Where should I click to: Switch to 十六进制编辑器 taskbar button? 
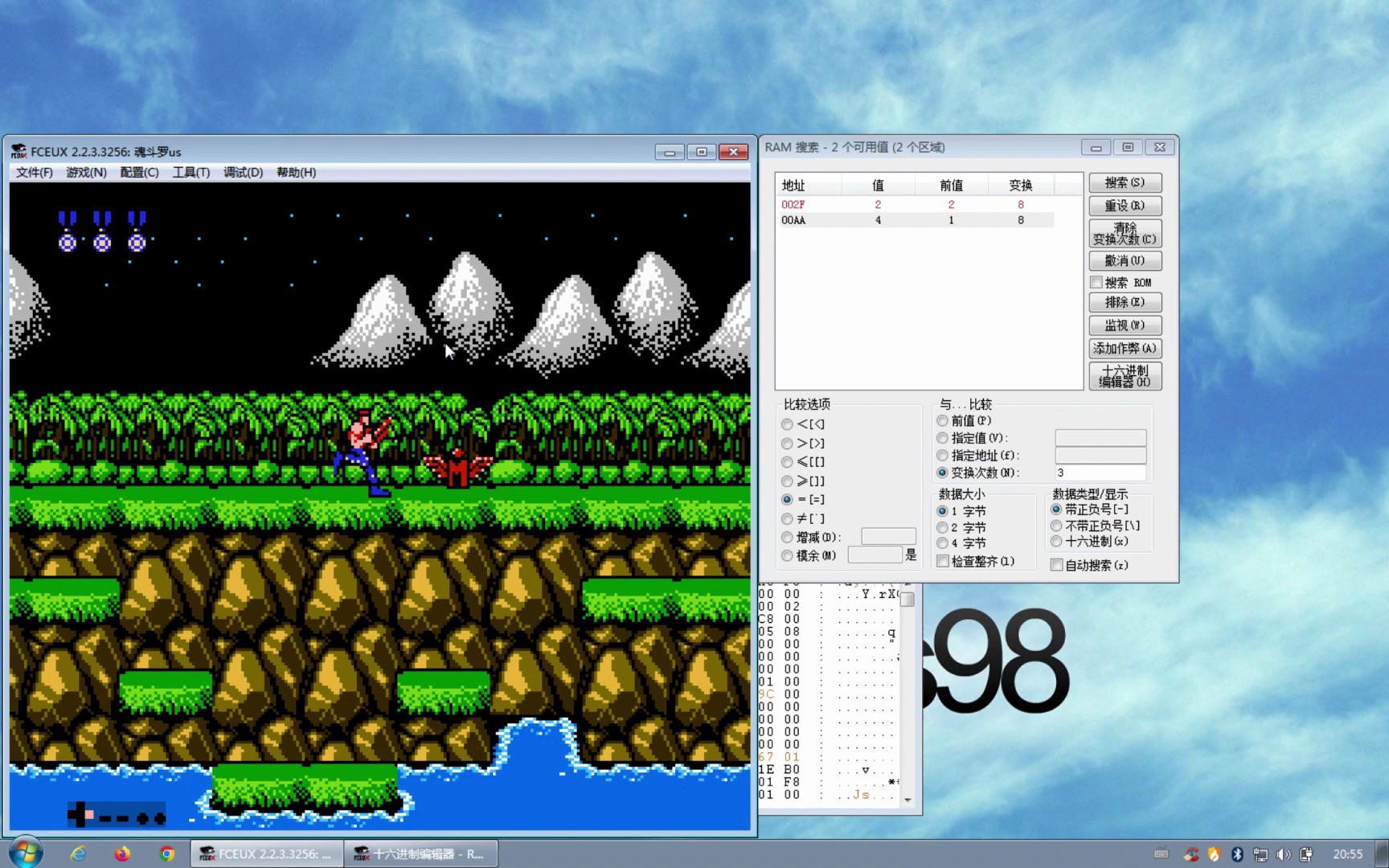pyautogui.click(x=421, y=854)
